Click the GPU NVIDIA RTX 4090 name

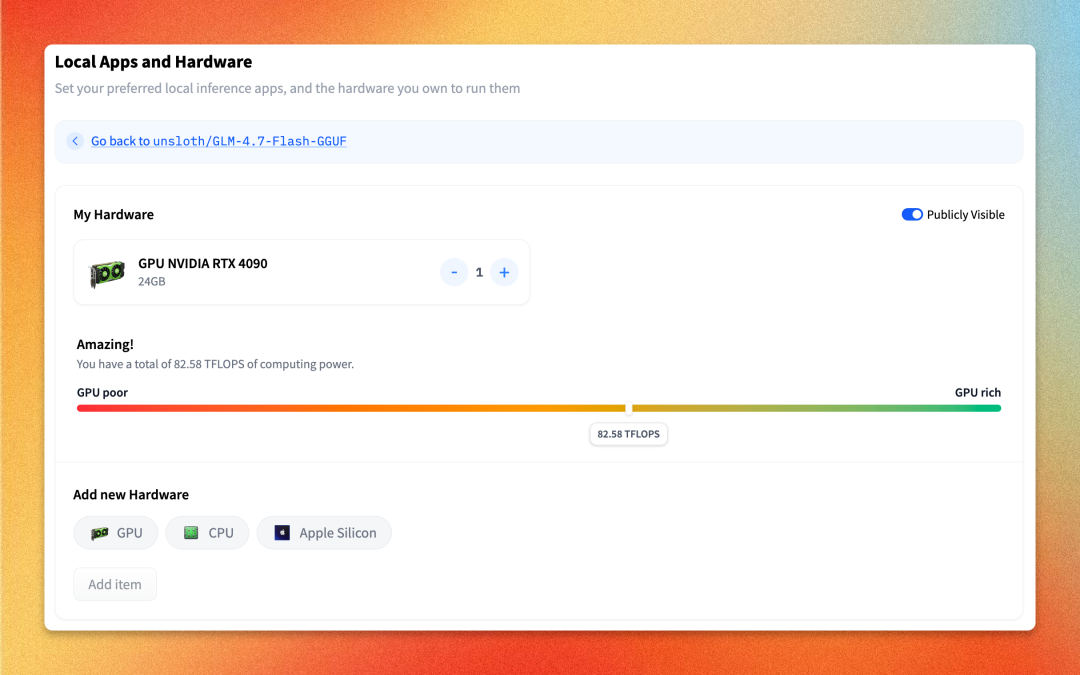[202, 263]
